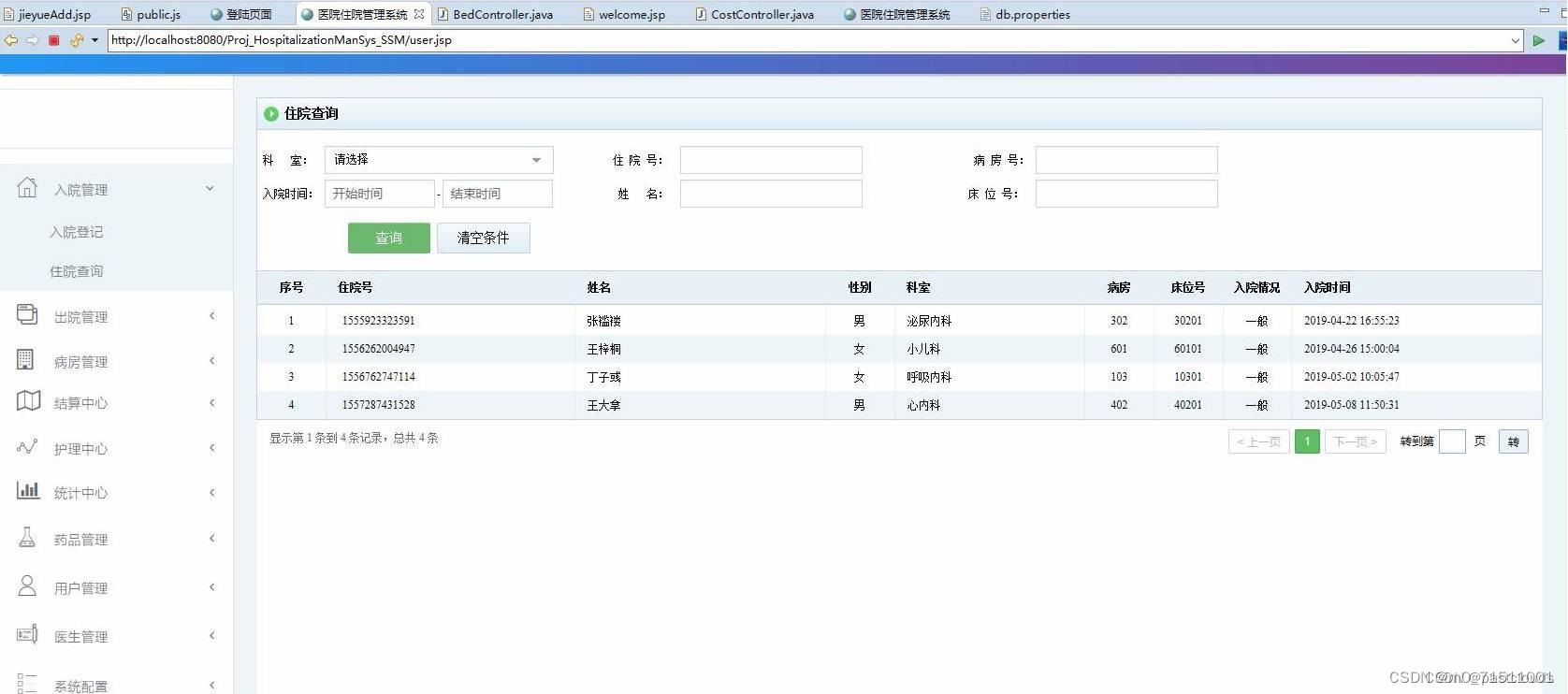Collapse the 入院管理 menu chevron
Image resolution: width=1568 pixels, height=694 pixels.
[210, 188]
